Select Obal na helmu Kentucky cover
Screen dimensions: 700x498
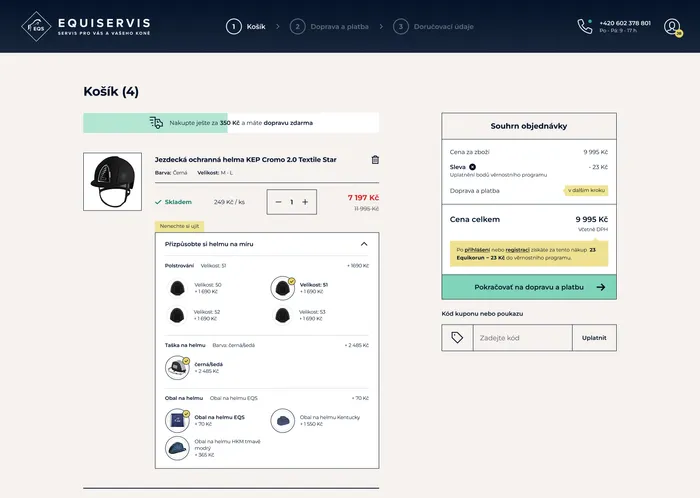click(316, 420)
